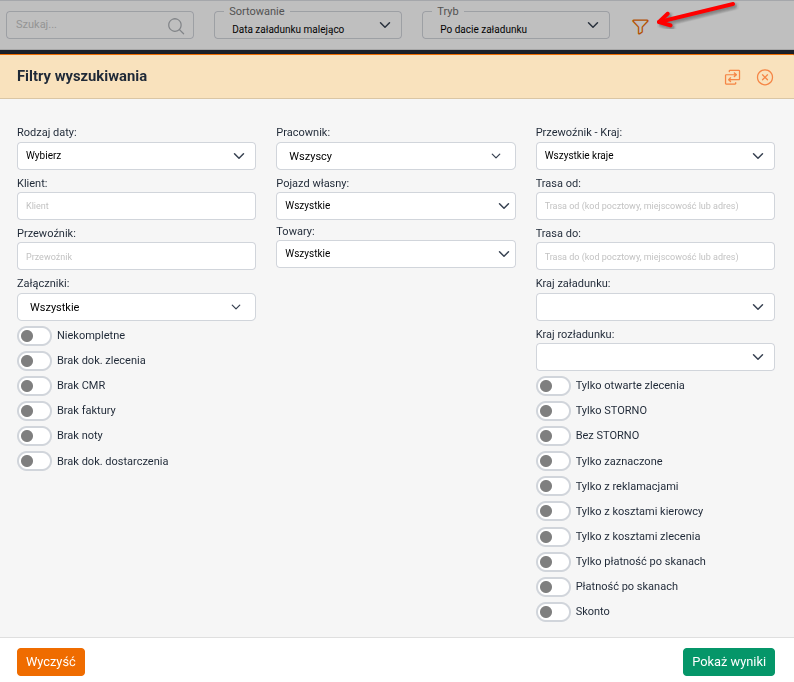
Task: Click the Wyczyść button
Action: (x=51, y=662)
